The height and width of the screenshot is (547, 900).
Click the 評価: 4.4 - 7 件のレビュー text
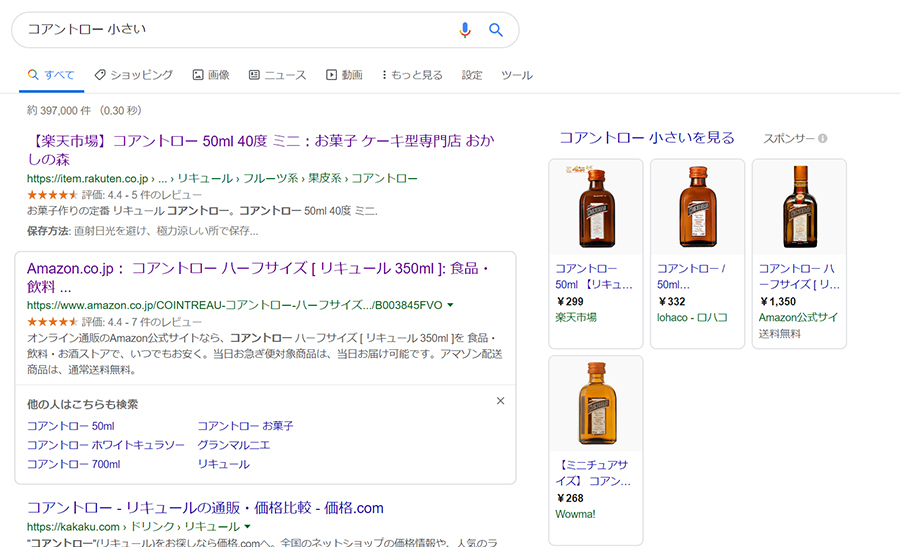142,322
